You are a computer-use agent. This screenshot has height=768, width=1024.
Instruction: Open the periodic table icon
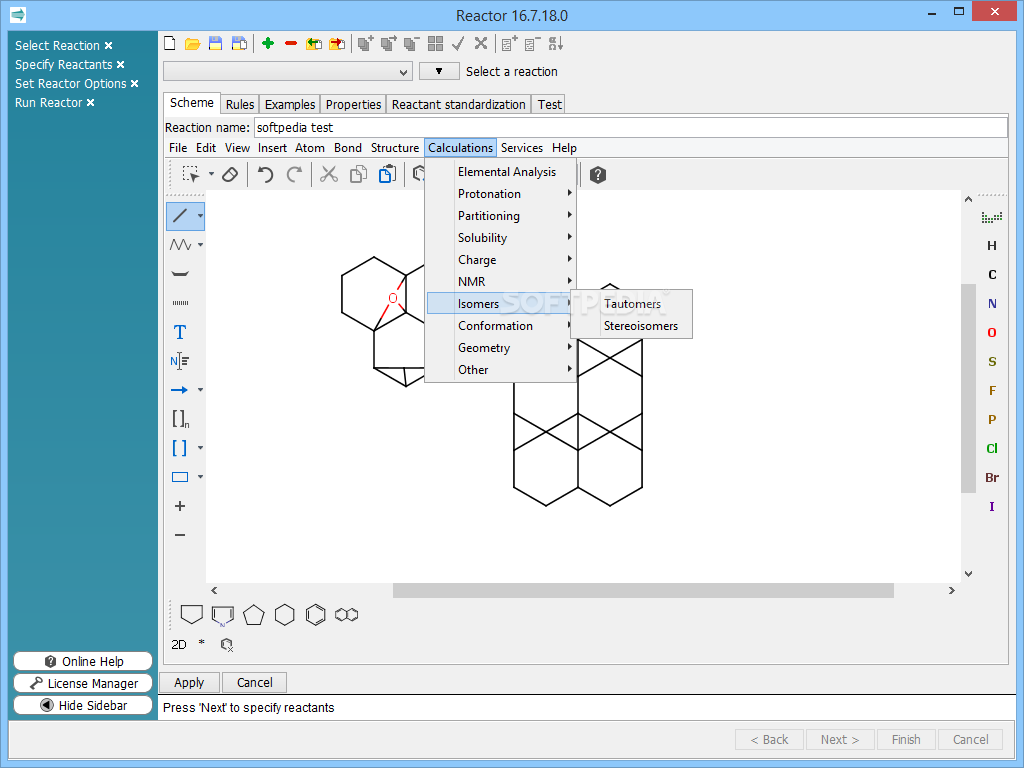992,217
